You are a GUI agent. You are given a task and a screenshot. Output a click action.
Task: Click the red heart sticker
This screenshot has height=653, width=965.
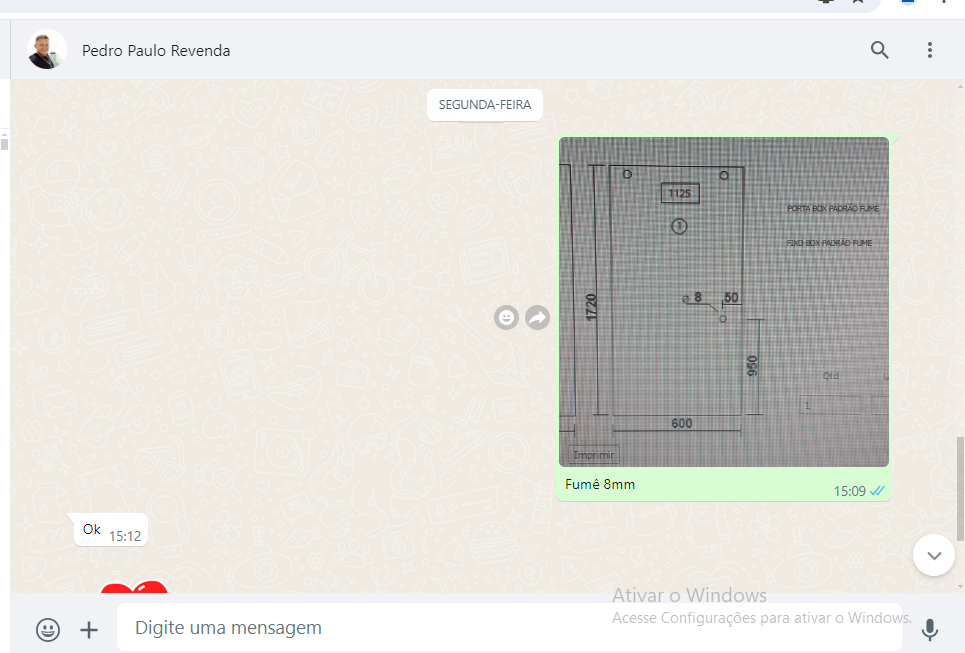(134, 587)
